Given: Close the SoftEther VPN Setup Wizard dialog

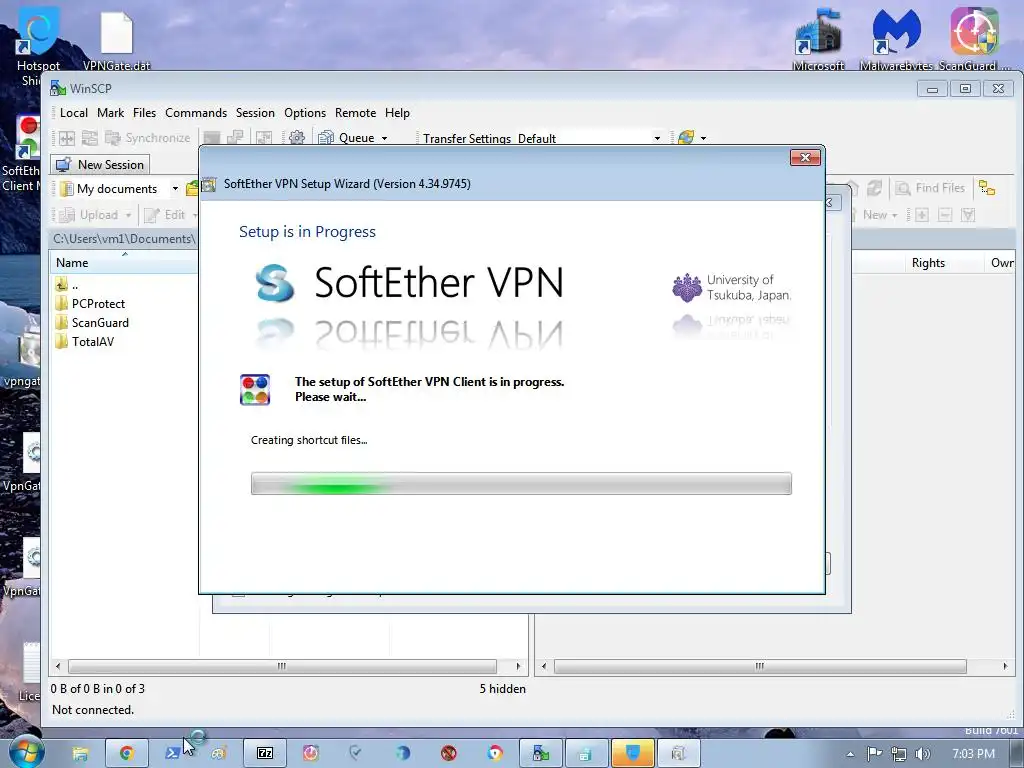Looking at the screenshot, I should [805, 157].
